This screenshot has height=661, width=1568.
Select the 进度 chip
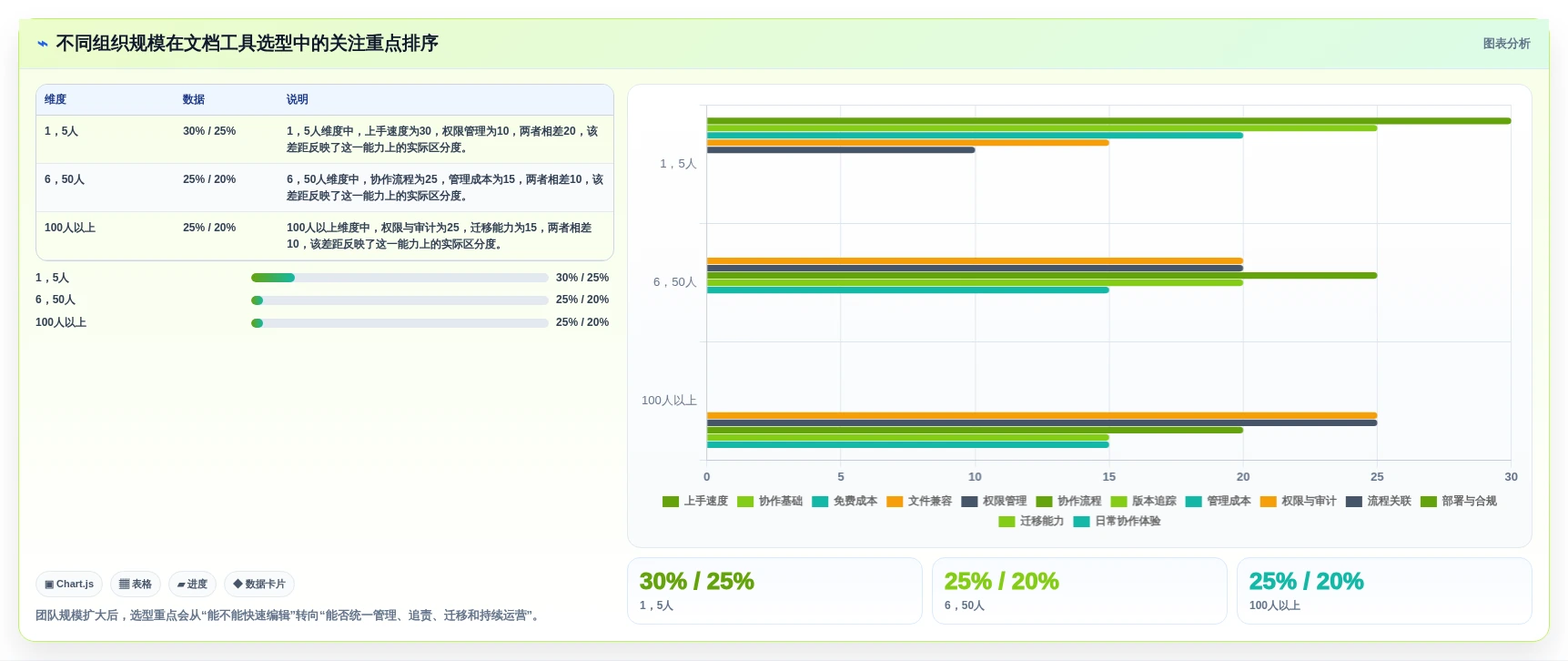click(x=192, y=585)
